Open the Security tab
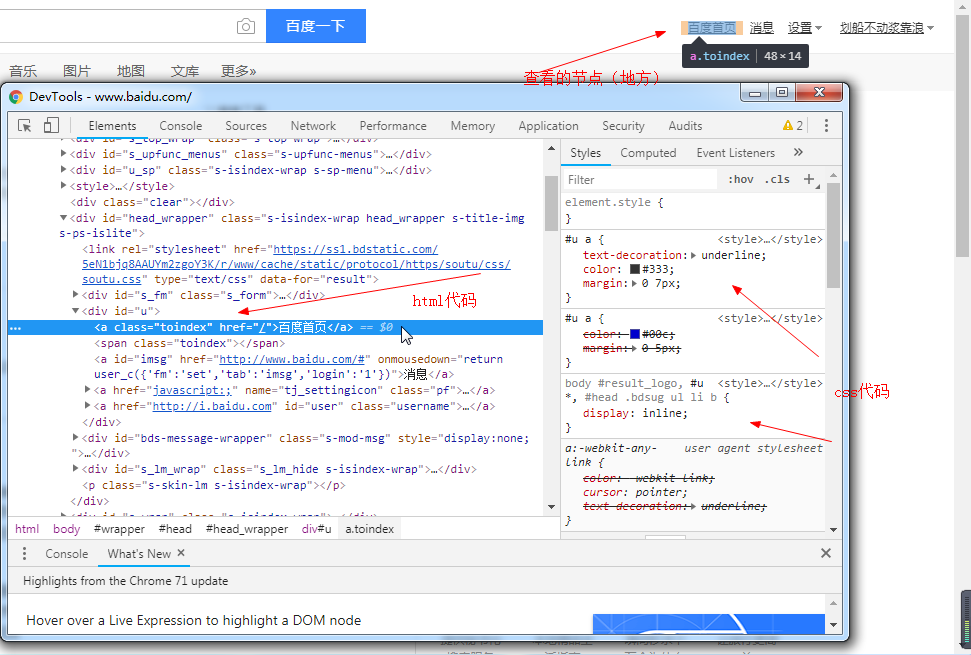Screen dimensions: 971x655 623,126
